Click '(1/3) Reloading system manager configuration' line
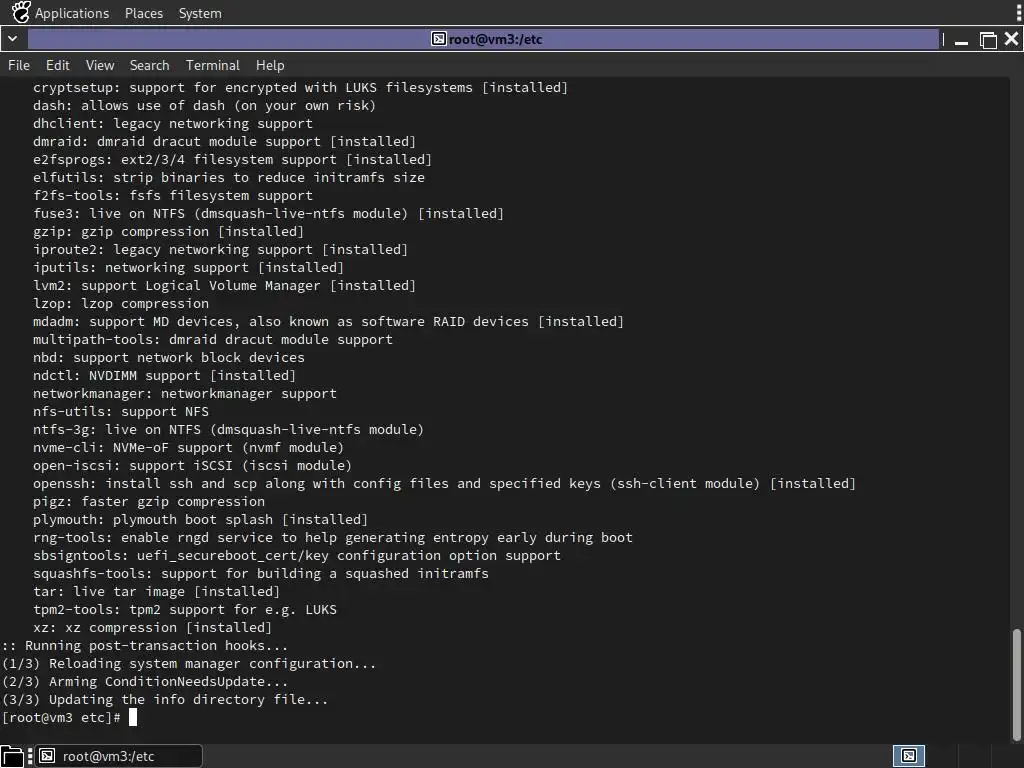This screenshot has width=1024, height=768. [x=189, y=664]
